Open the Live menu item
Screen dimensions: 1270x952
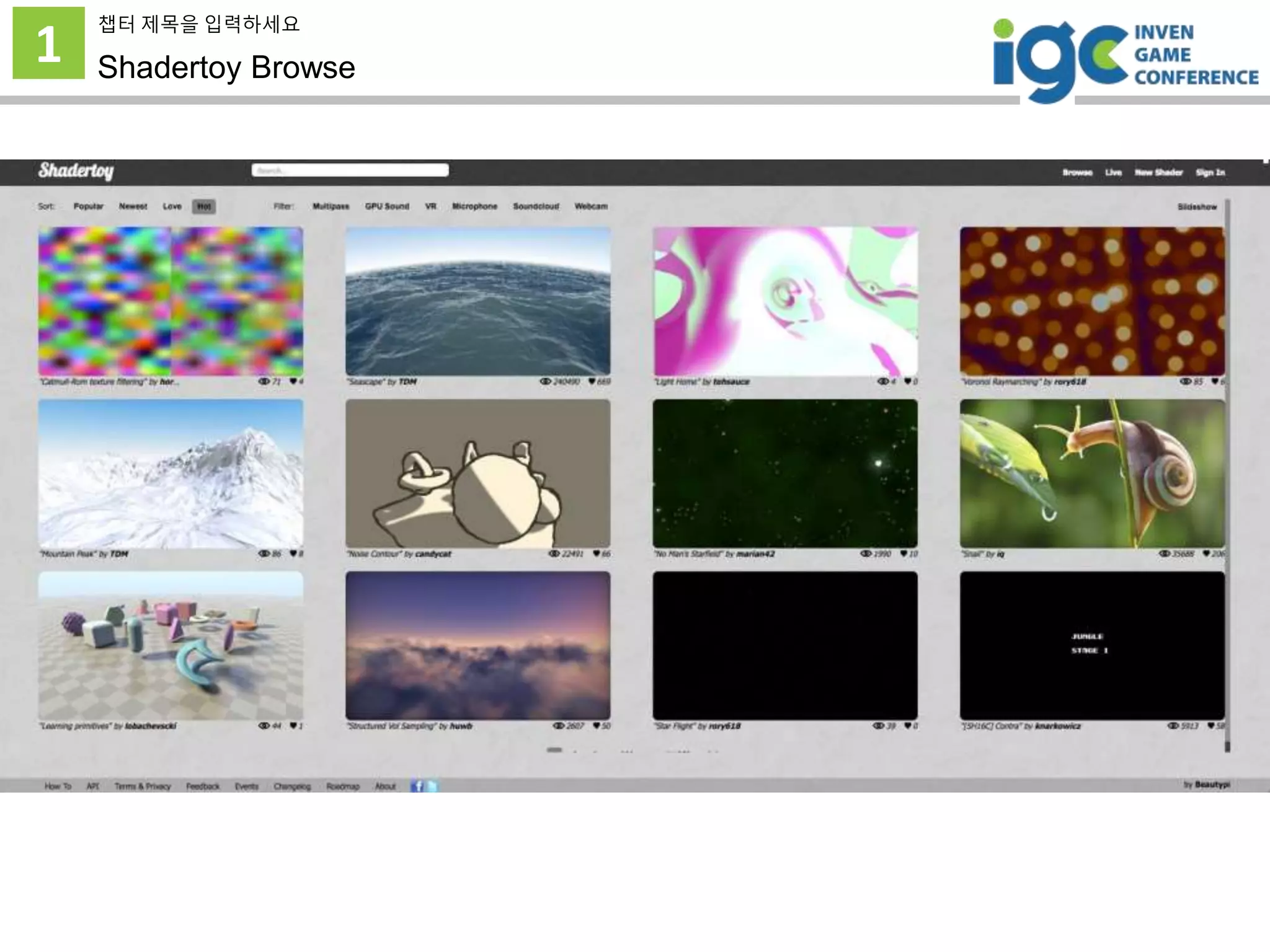tap(1113, 172)
